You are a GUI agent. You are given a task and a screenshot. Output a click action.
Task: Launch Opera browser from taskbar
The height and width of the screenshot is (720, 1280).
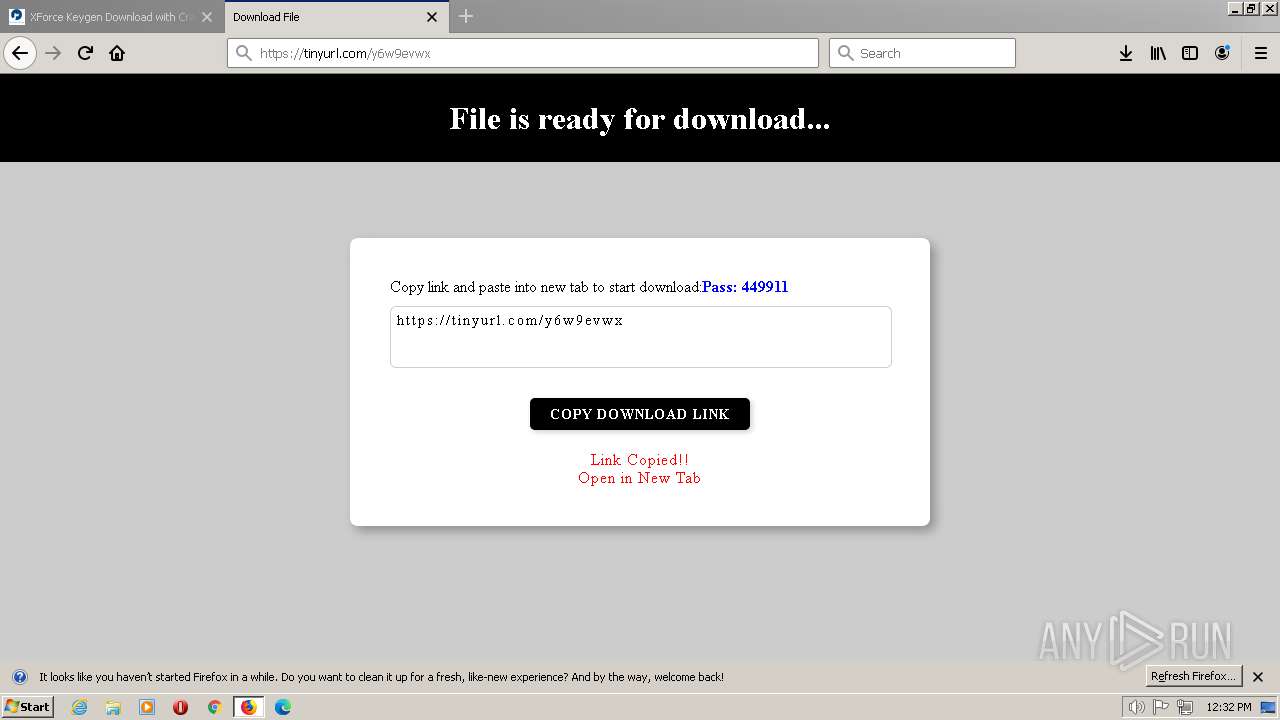[x=181, y=707]
